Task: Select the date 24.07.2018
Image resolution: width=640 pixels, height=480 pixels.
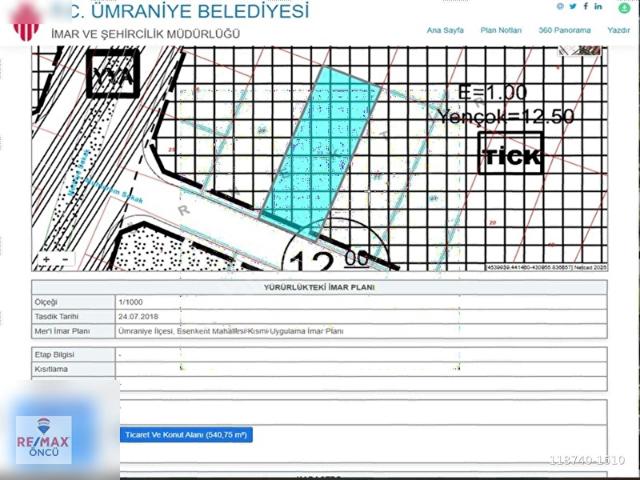Action: pos(138,317)
